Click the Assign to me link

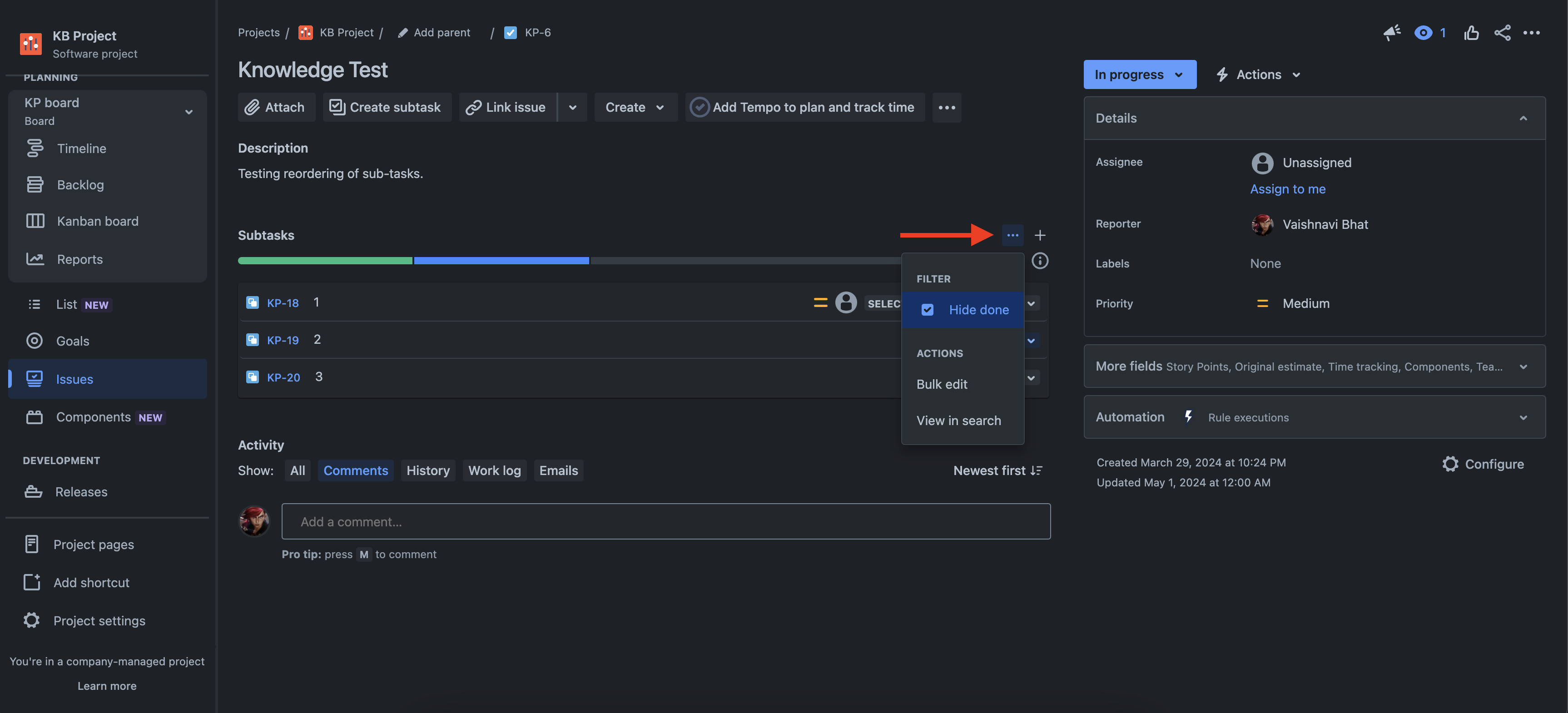point(1287,189)
